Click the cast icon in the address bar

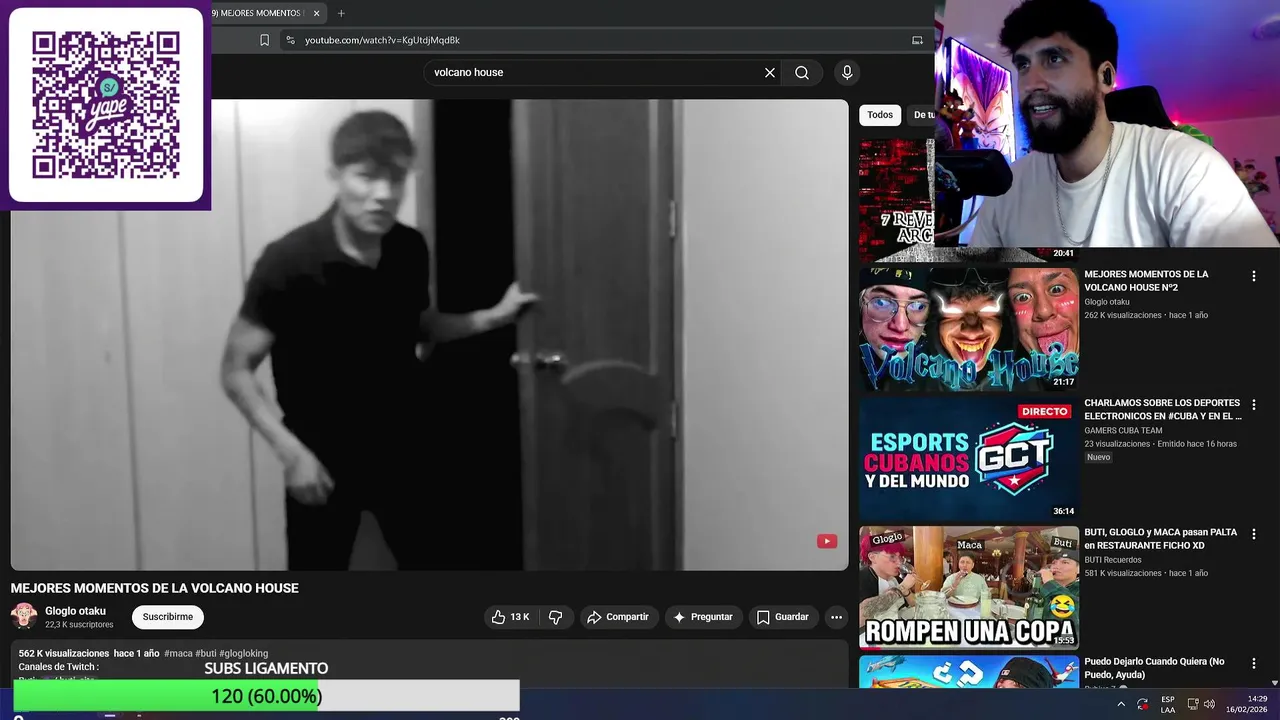pyautogui.click(x=917, y=40)
